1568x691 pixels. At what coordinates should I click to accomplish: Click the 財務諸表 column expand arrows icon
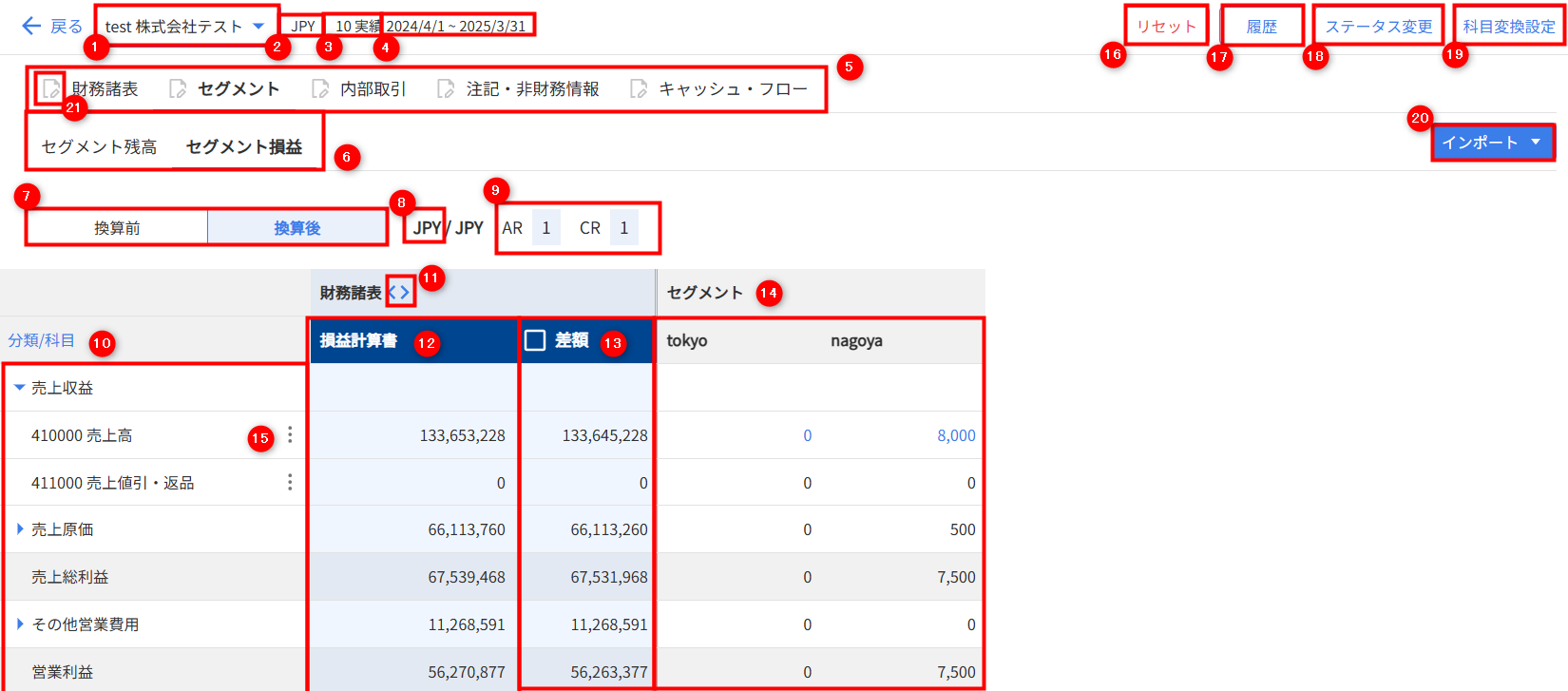(x=399, y=293)
